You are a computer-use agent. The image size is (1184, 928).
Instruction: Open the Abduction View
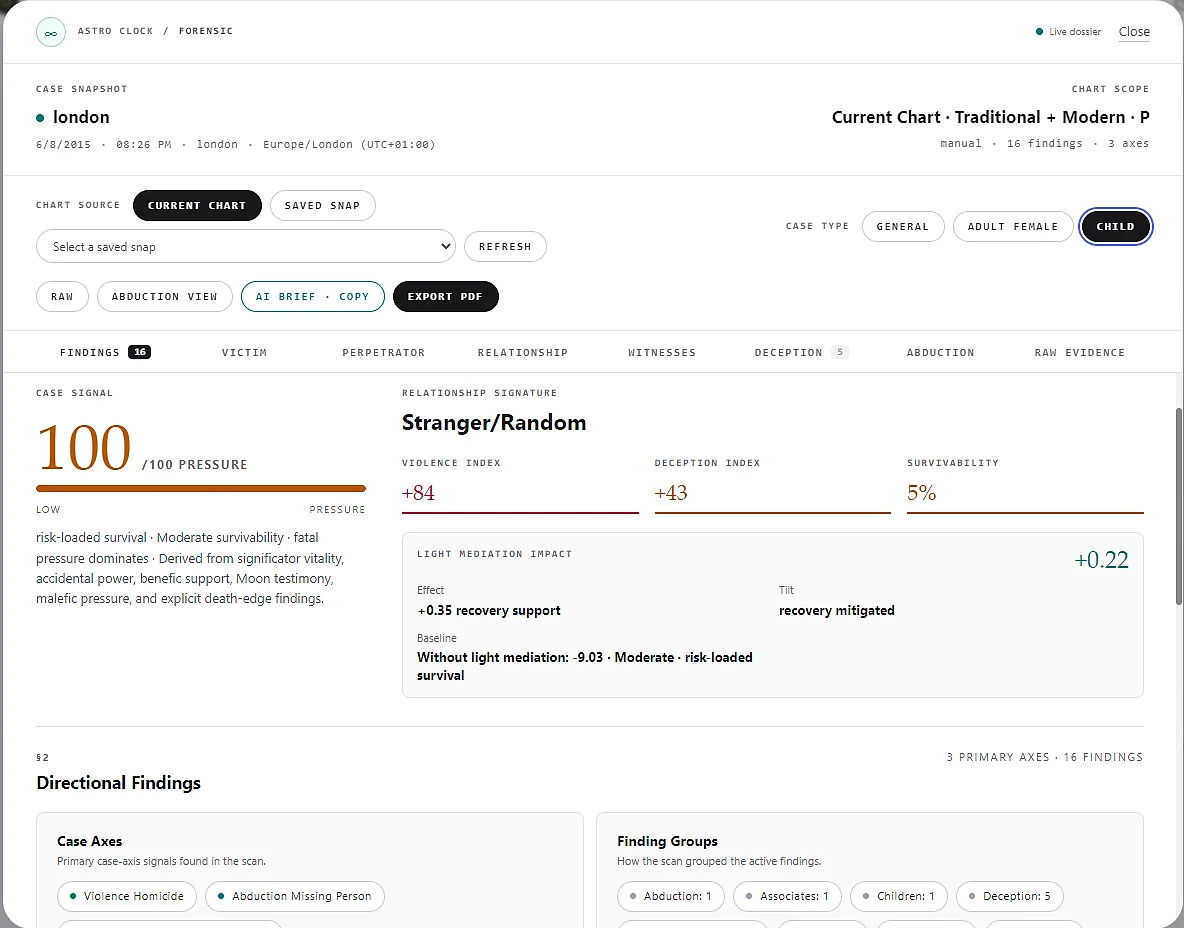[x=164, y=297]
